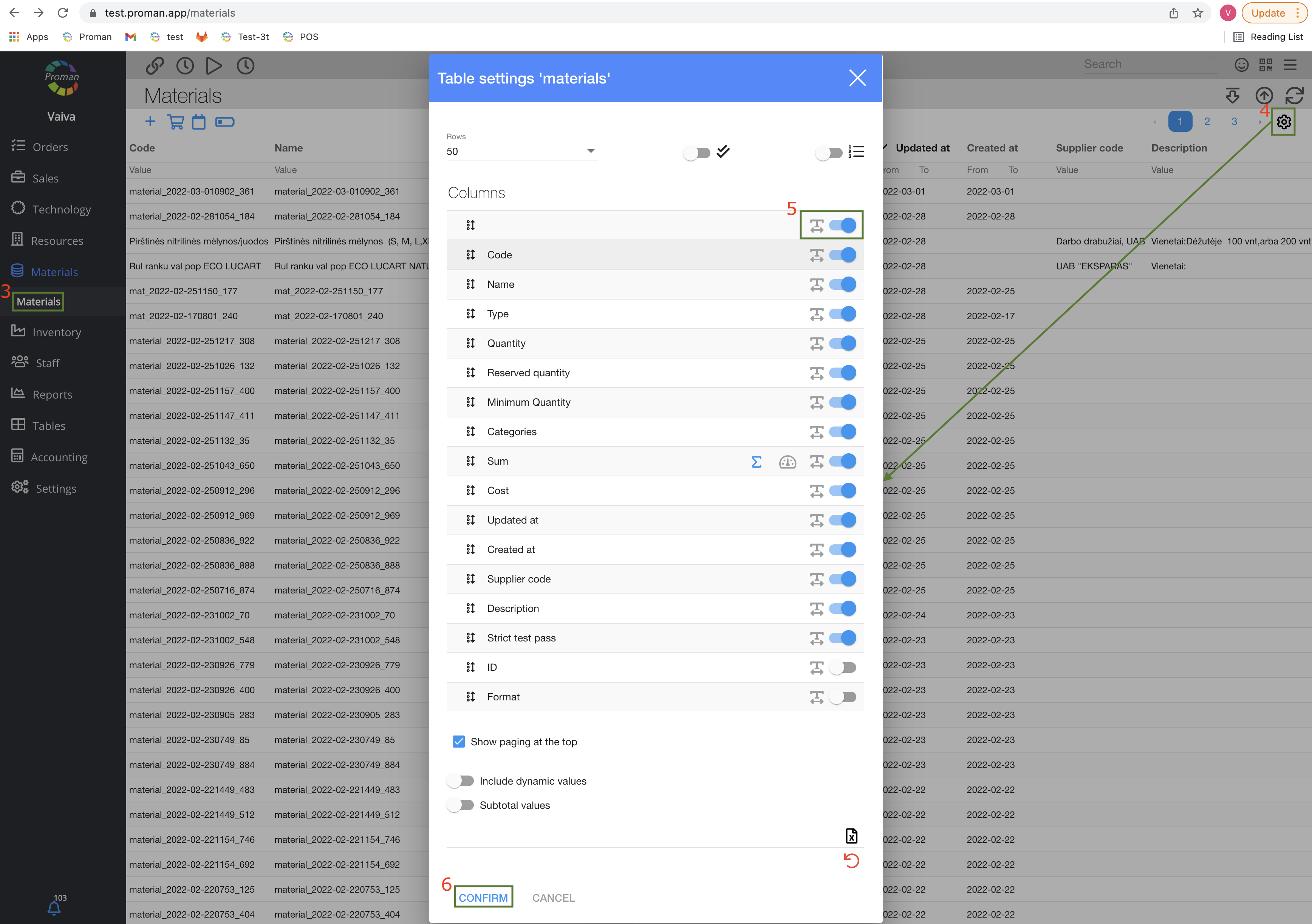The height and width of the screenshot is (924, 1312).
Task: Enable the ID column toggle
Action: pos(843,668)
